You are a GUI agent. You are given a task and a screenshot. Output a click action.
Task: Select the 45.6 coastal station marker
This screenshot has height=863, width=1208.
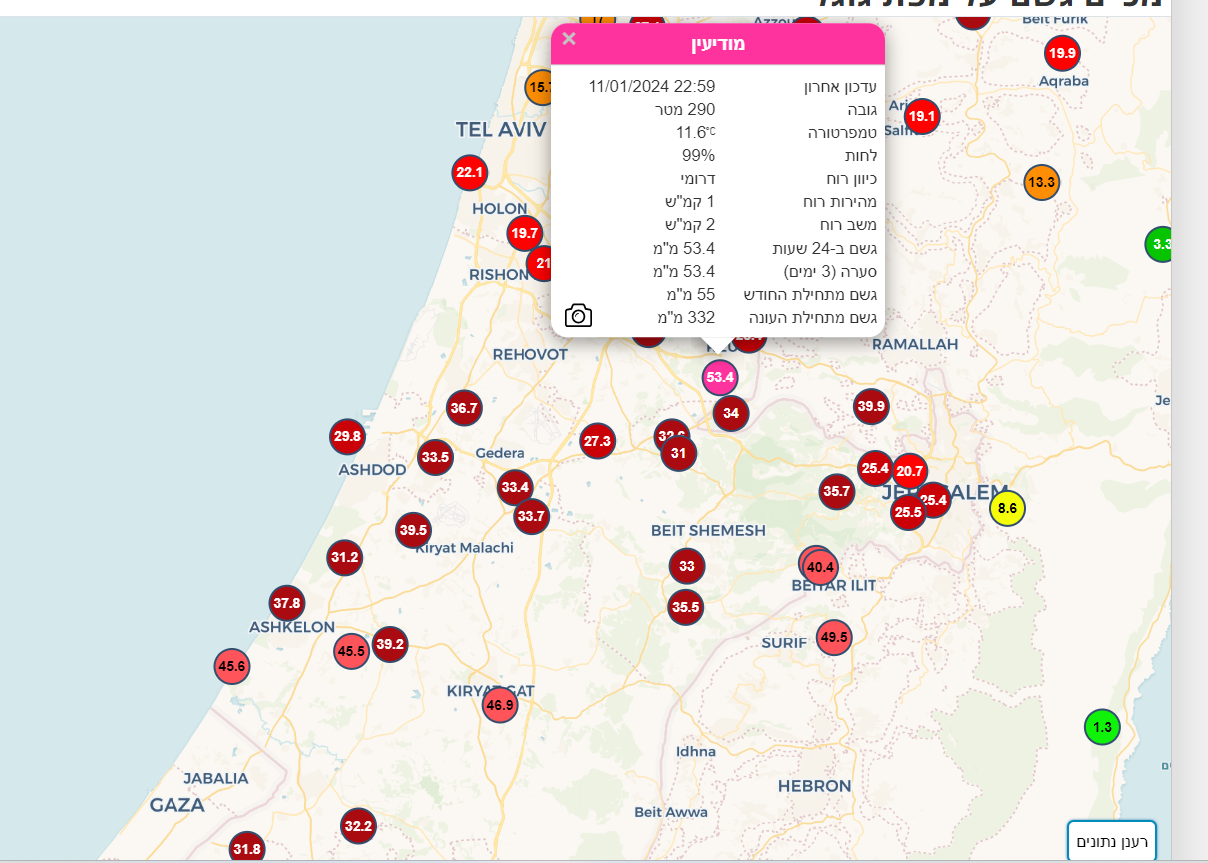[231, 666]
